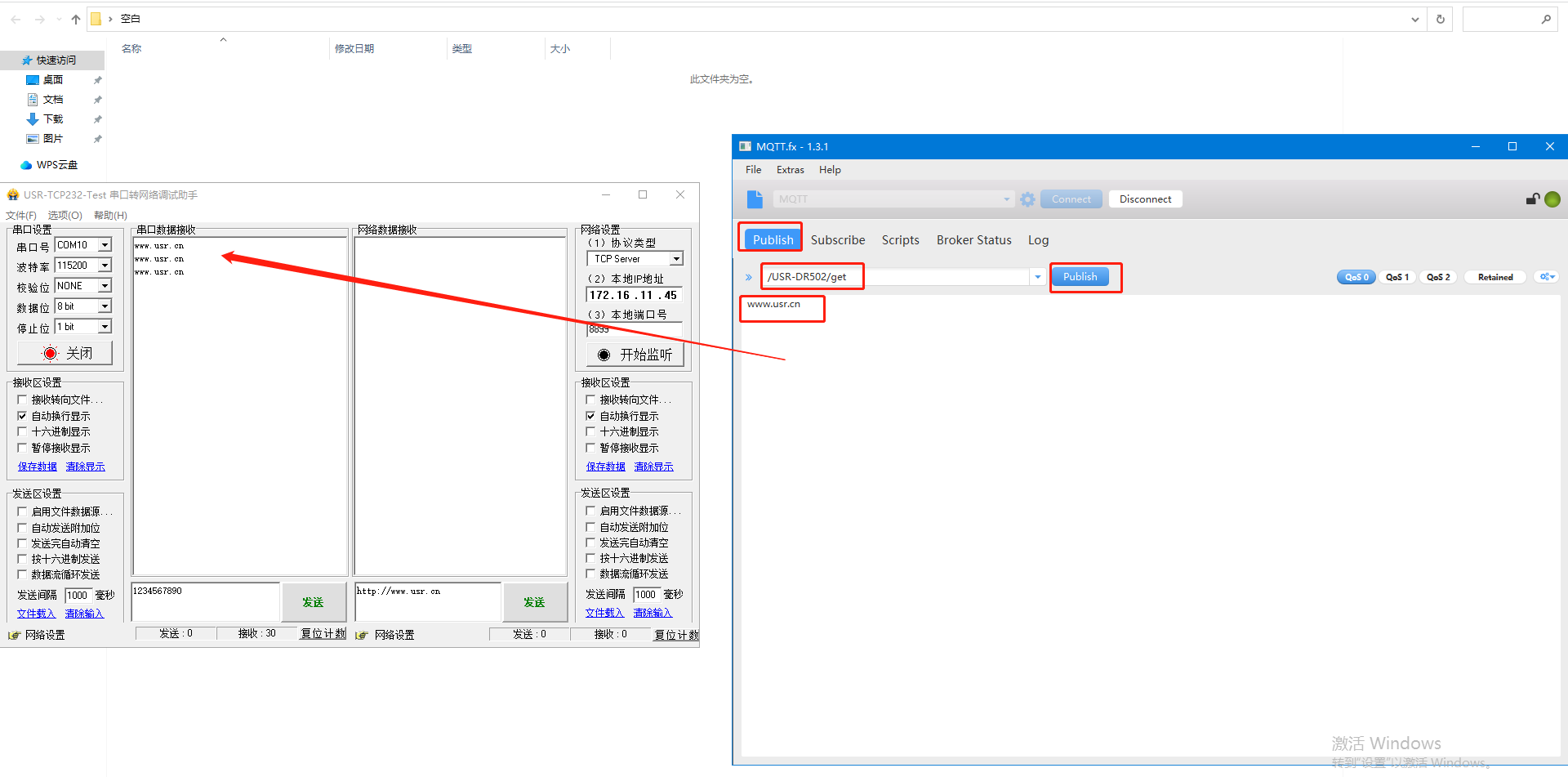1568x777 pixels.
Task: Click the green connection status indicator
Action: tap(1552, 199)
